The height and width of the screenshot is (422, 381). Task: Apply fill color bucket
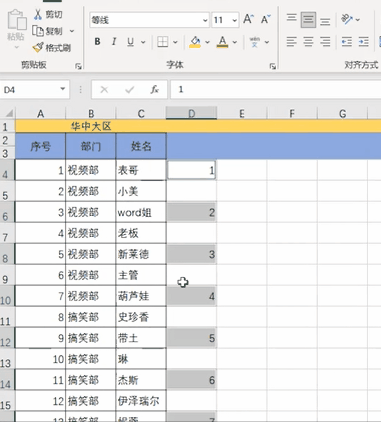click(195, 42)
